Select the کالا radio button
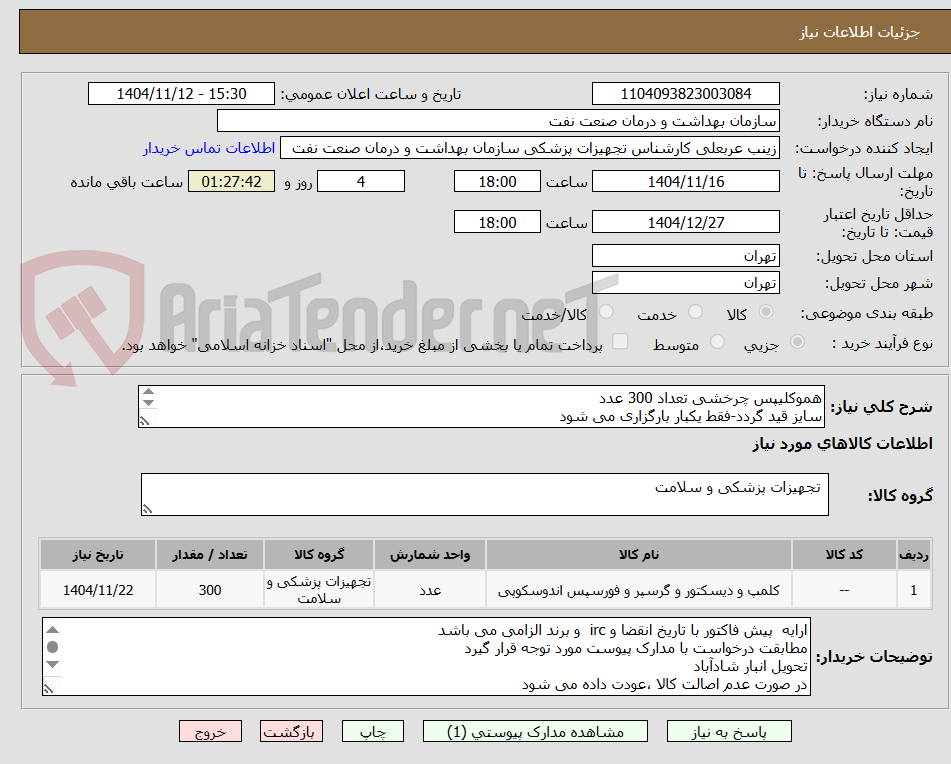Image resolution: width=951 pixels, height=764 pixels. [x=766, y=312]
